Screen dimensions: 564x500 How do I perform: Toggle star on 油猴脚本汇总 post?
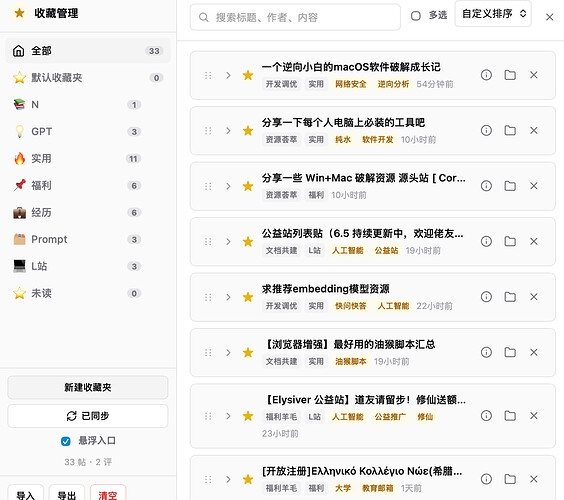click(248, 352)
